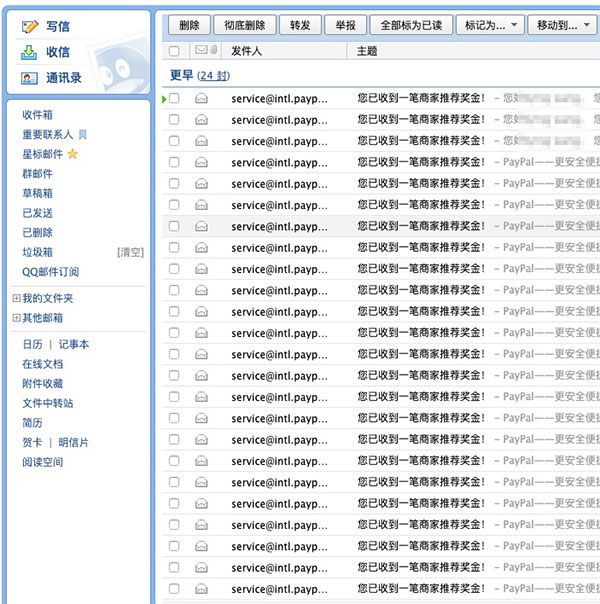The height and width of the screenshot is (604, 600).
Task: Click envelope icon in the gray highlighted row
Action: point(201,226)
